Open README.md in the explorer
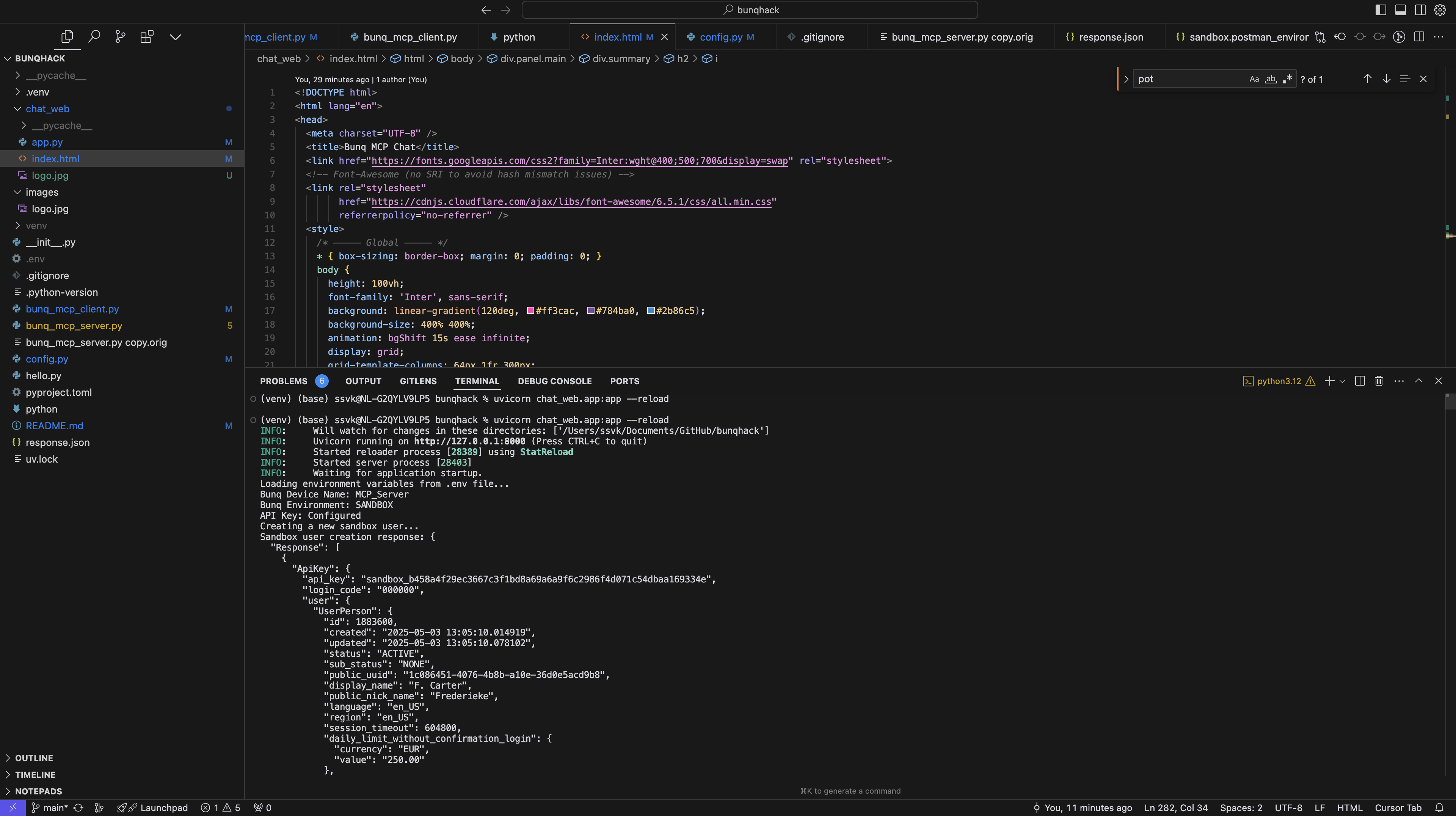The image size is (1456, 816). (x=54, y=425)
